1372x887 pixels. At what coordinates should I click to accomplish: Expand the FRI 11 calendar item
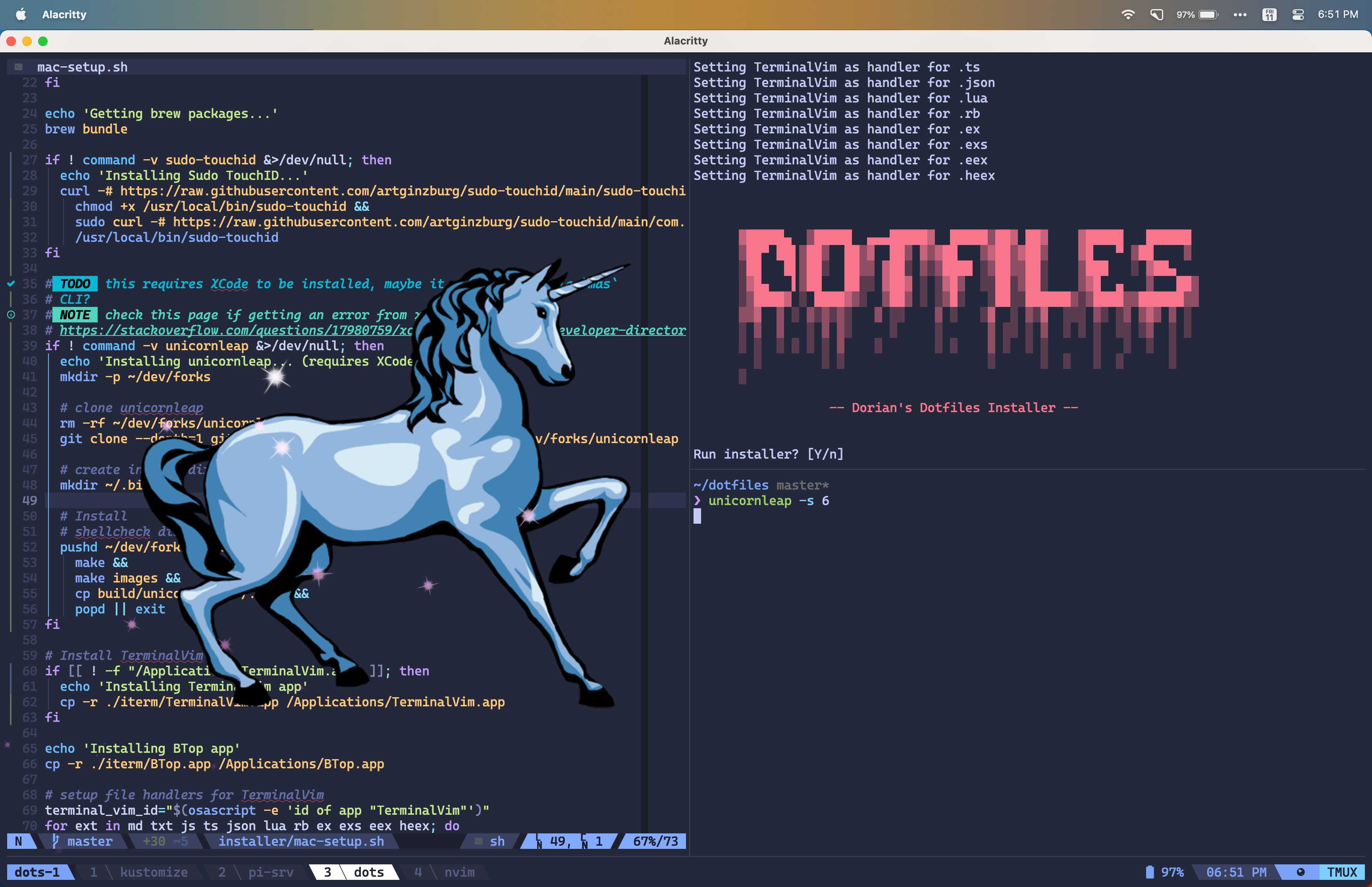pyautogui.click(x=1270, y=14)
